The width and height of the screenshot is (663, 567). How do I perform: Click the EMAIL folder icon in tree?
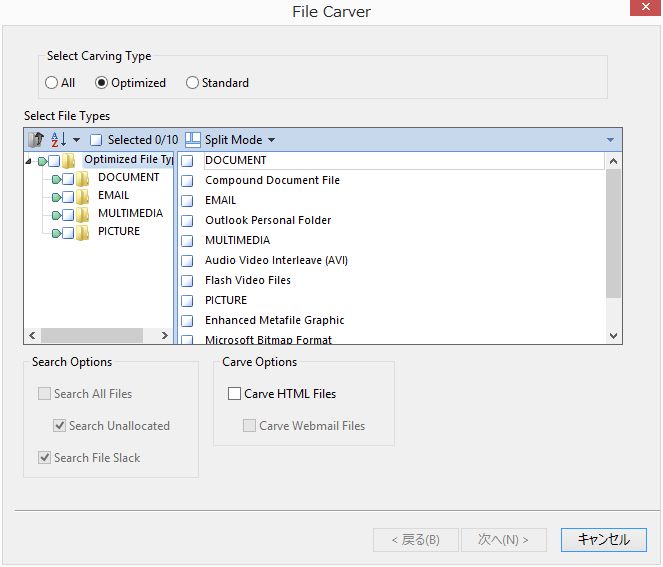pos(82,197)
